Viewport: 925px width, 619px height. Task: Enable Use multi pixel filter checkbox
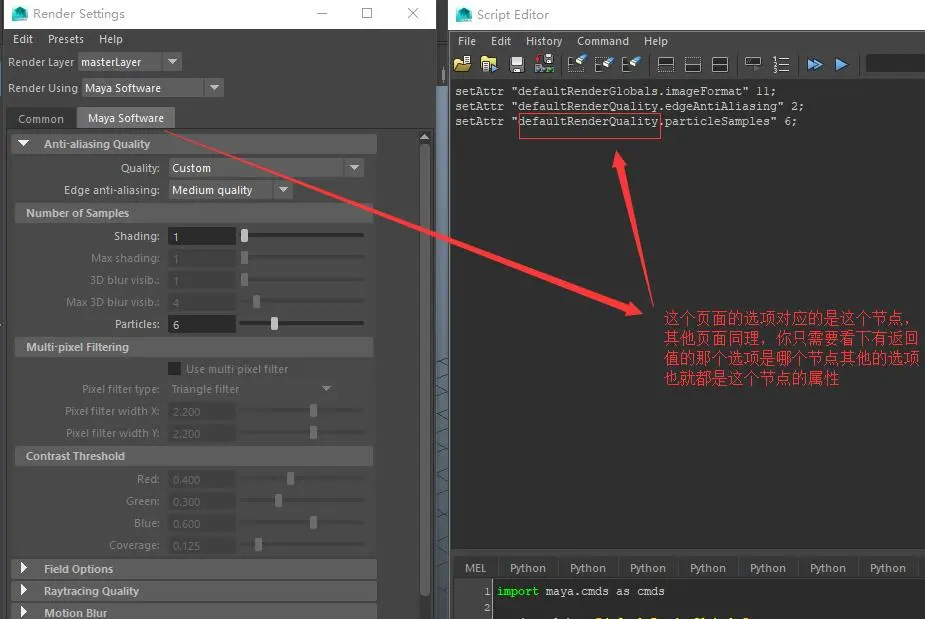point(175,369)
